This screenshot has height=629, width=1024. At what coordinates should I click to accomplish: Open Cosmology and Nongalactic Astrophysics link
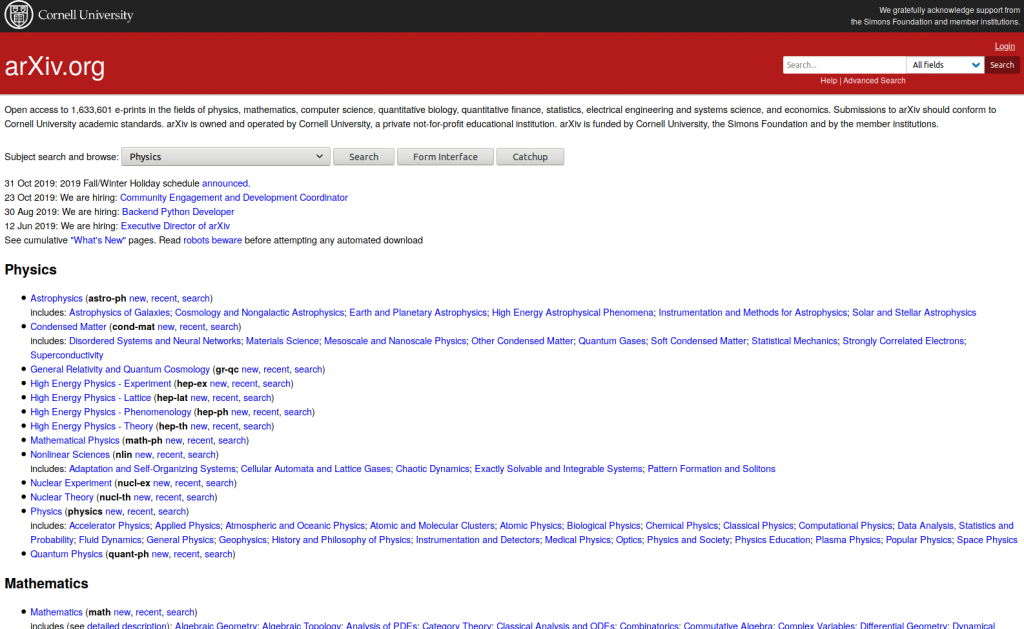(259, 313)
